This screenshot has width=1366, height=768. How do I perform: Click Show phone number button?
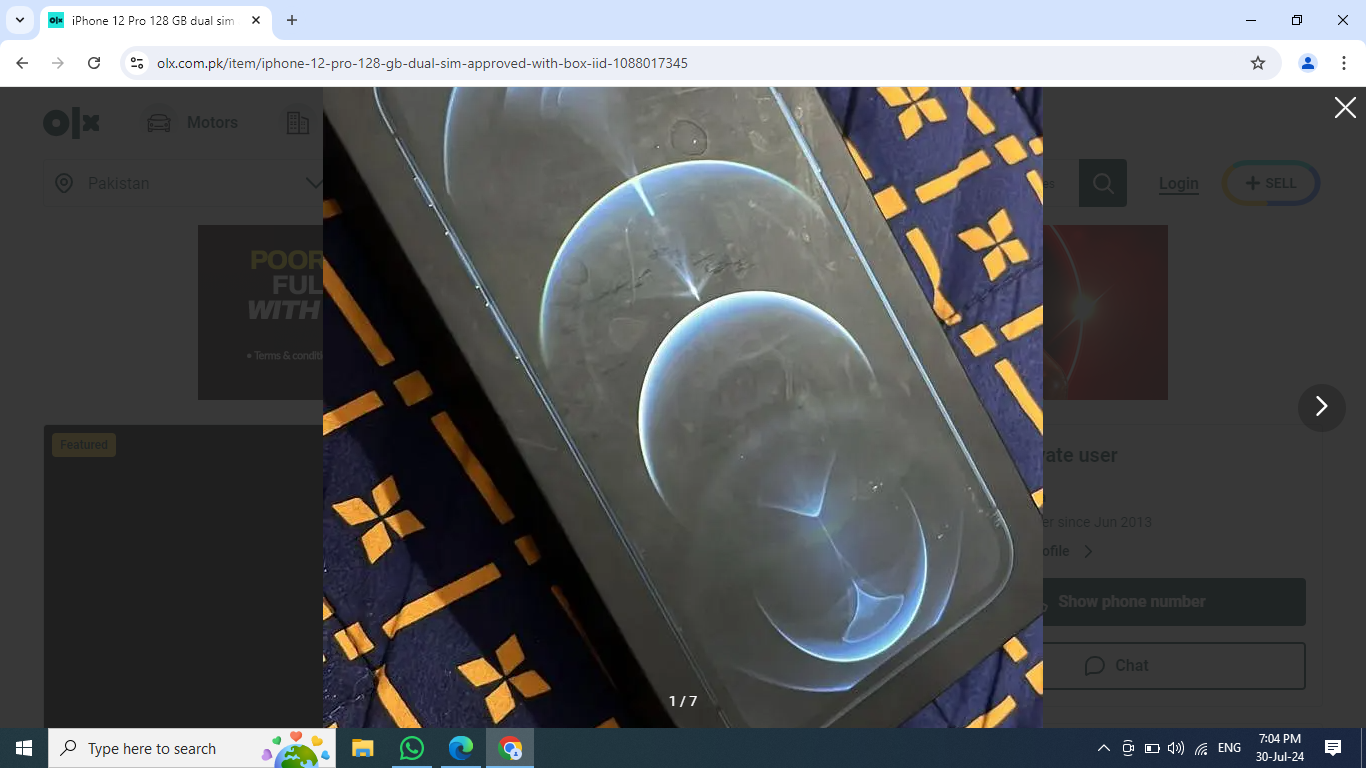click(x=1174, y=602)
